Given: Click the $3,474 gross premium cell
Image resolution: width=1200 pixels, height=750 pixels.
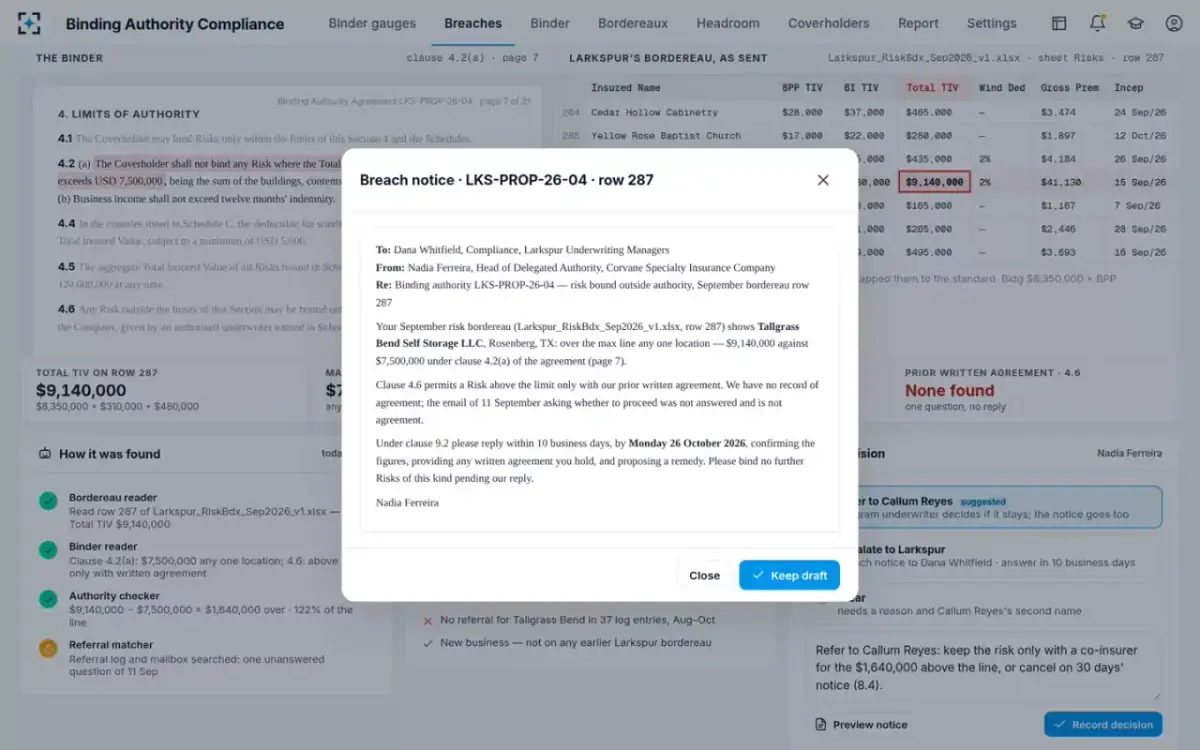Looking at the screenshot, I should click(x=1058, y=112).
